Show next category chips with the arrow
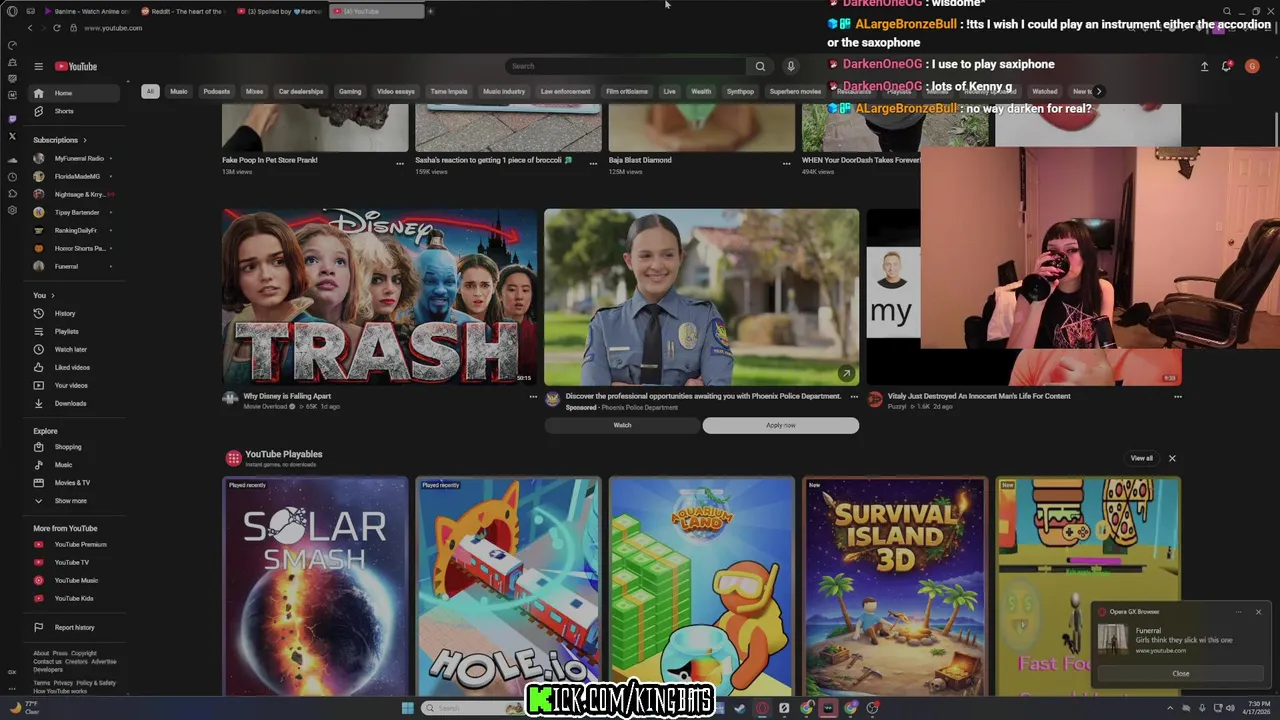Viewport: 1280px width, 720px height. (x=1098, y=91)
